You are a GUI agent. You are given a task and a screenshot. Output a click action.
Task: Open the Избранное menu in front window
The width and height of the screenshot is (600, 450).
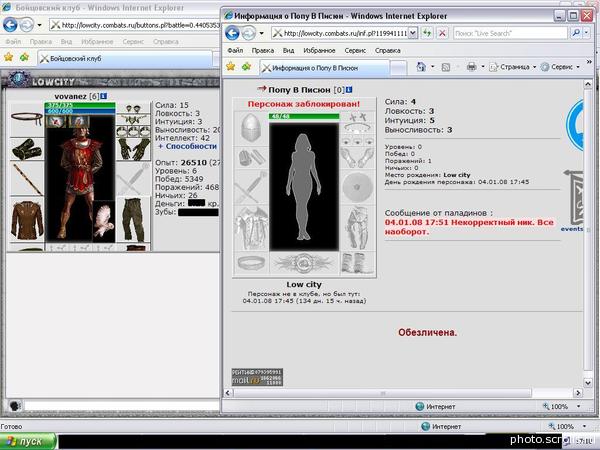pos(319,51)
